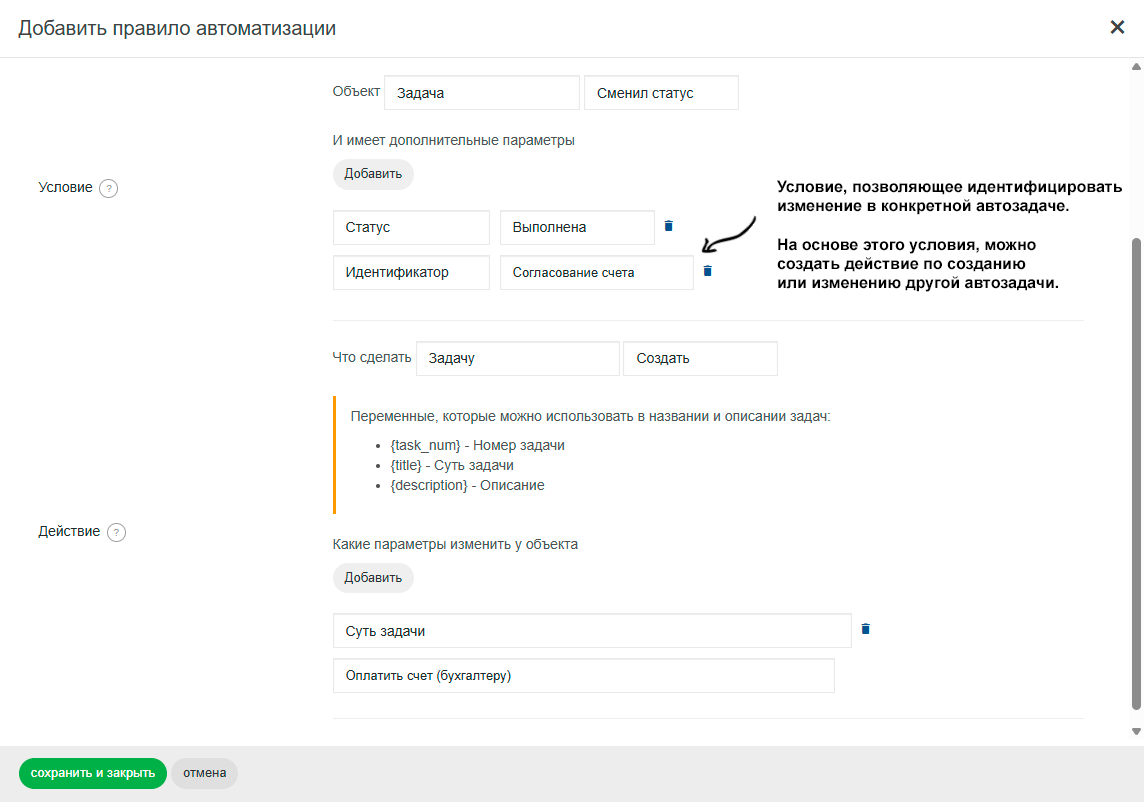Click "Добавить" under object parameters to change
This screenshot has height=802, width=1144.
click(373, 578)
